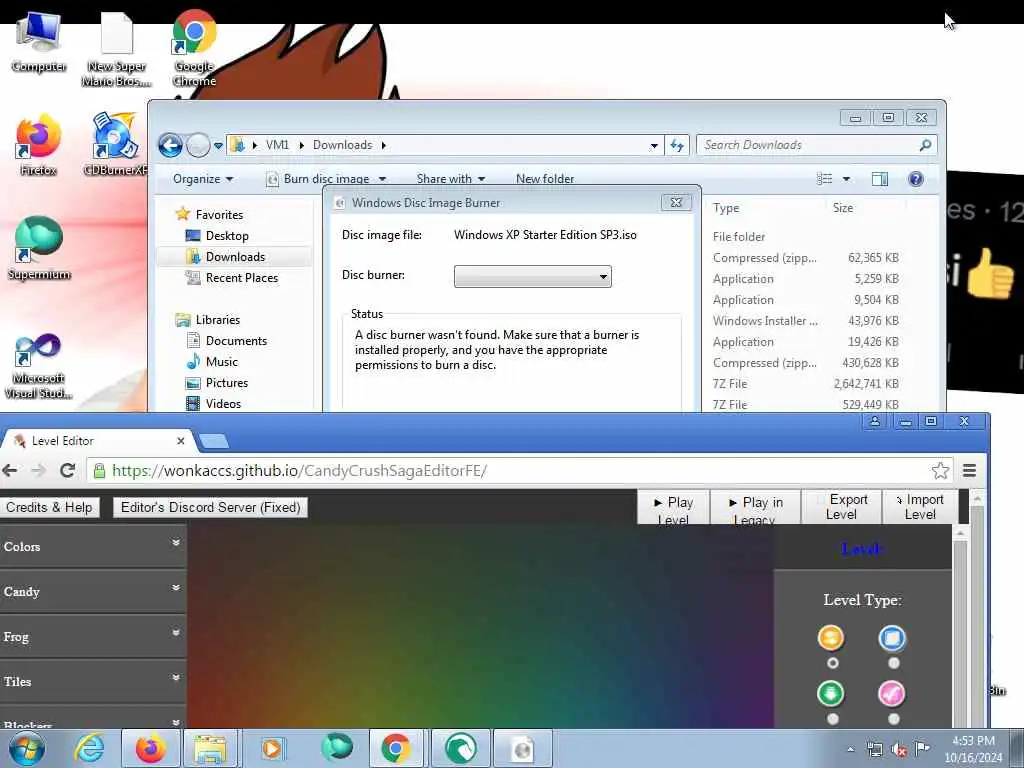Open Internet Explorer from taskbar
1024x768 pixels.
89,748
